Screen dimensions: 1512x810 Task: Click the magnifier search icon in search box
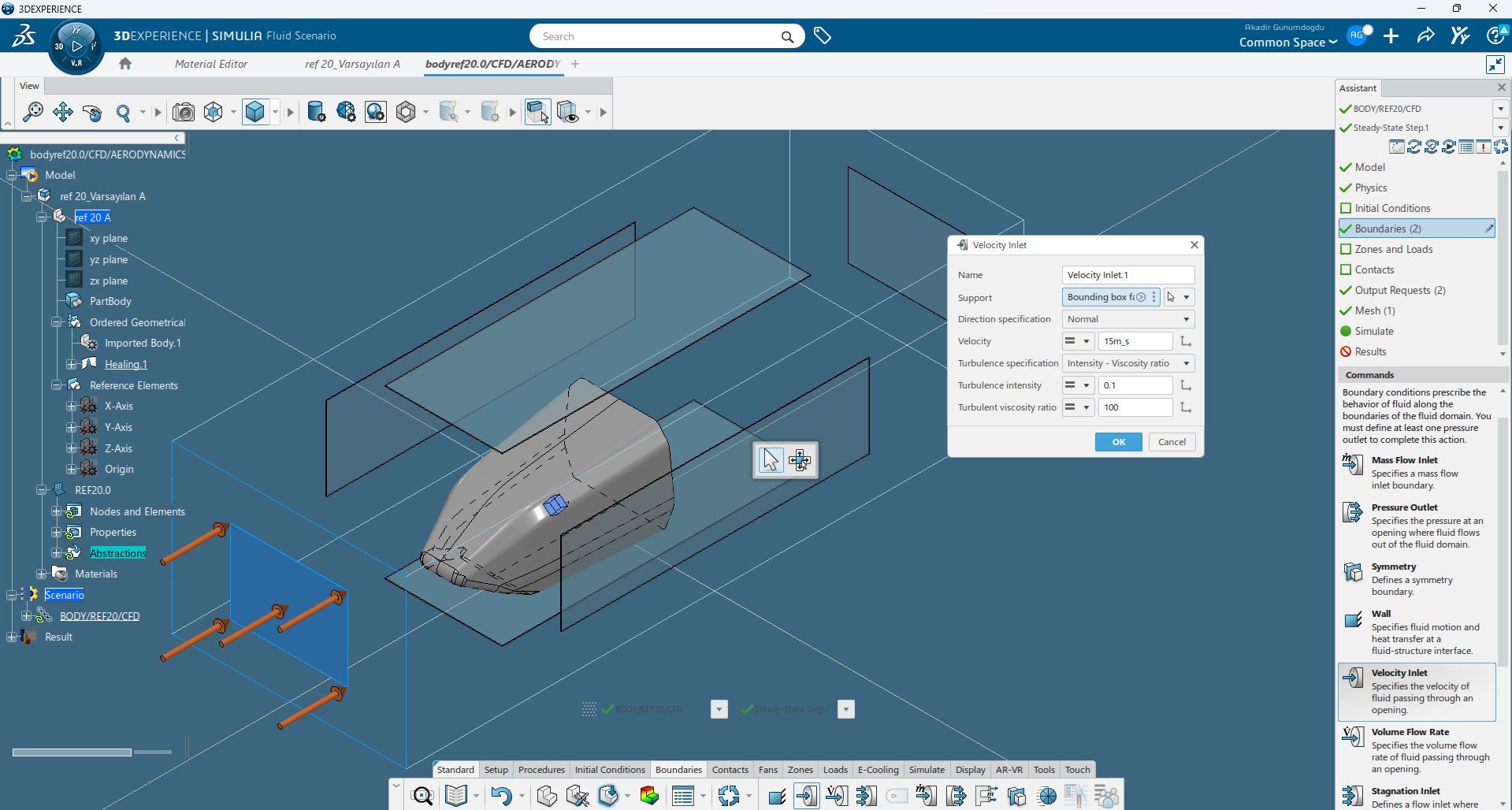[x=787, y=36]
